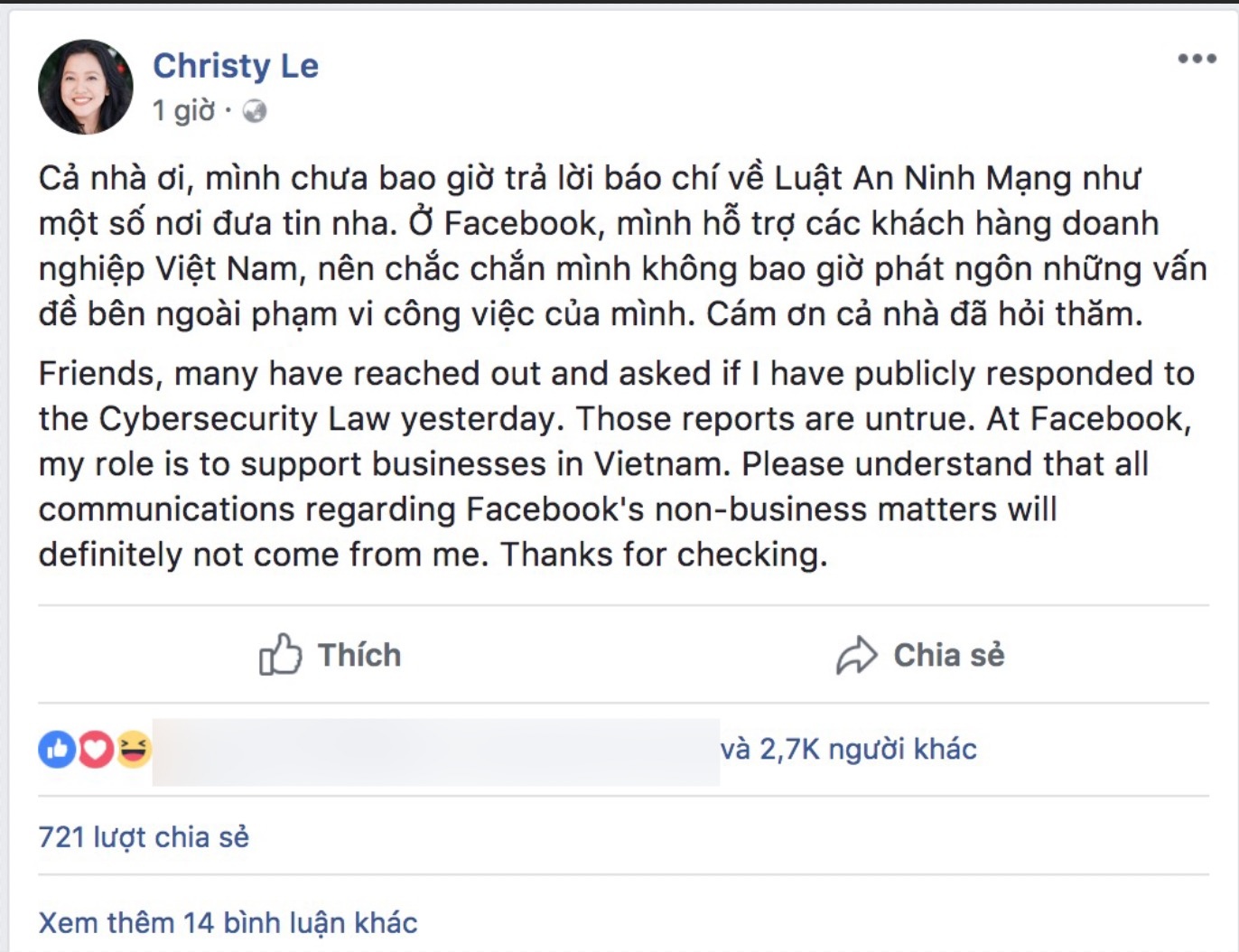
Task: Click the Chia sẻ share arrow icon
Action: pyautogui.click(x=856, y=652)
